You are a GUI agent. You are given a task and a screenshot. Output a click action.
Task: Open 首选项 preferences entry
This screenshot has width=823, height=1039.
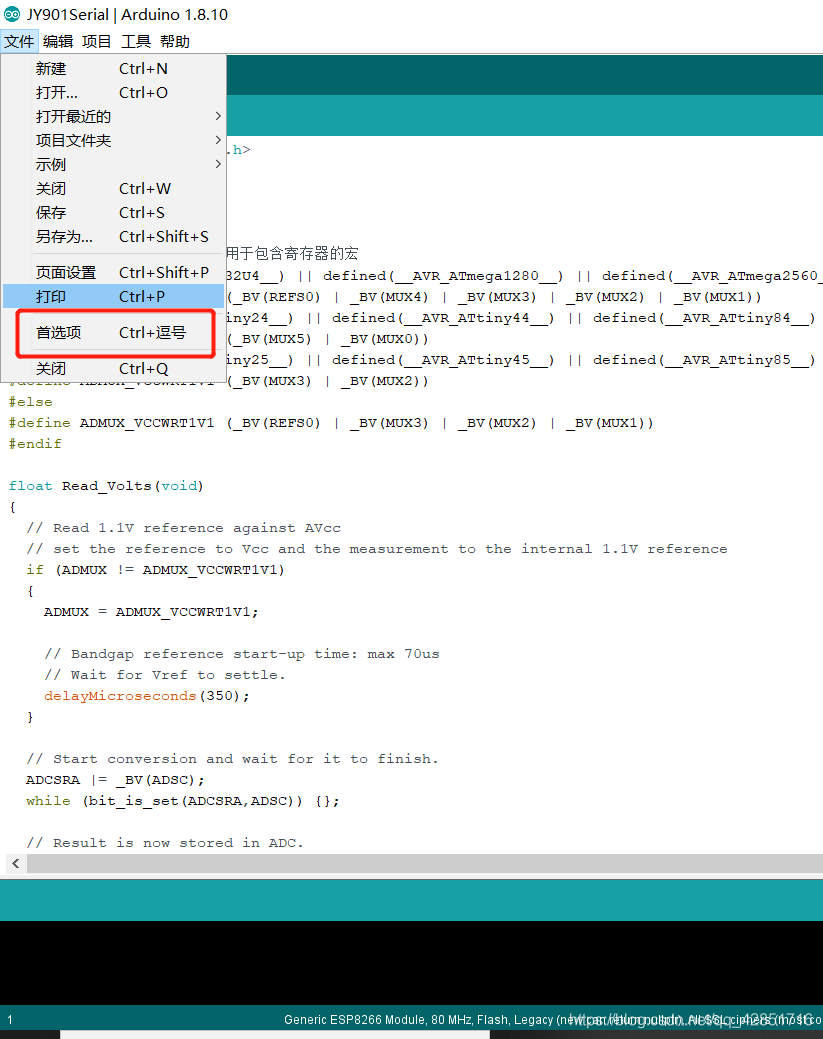click(113, 333)
